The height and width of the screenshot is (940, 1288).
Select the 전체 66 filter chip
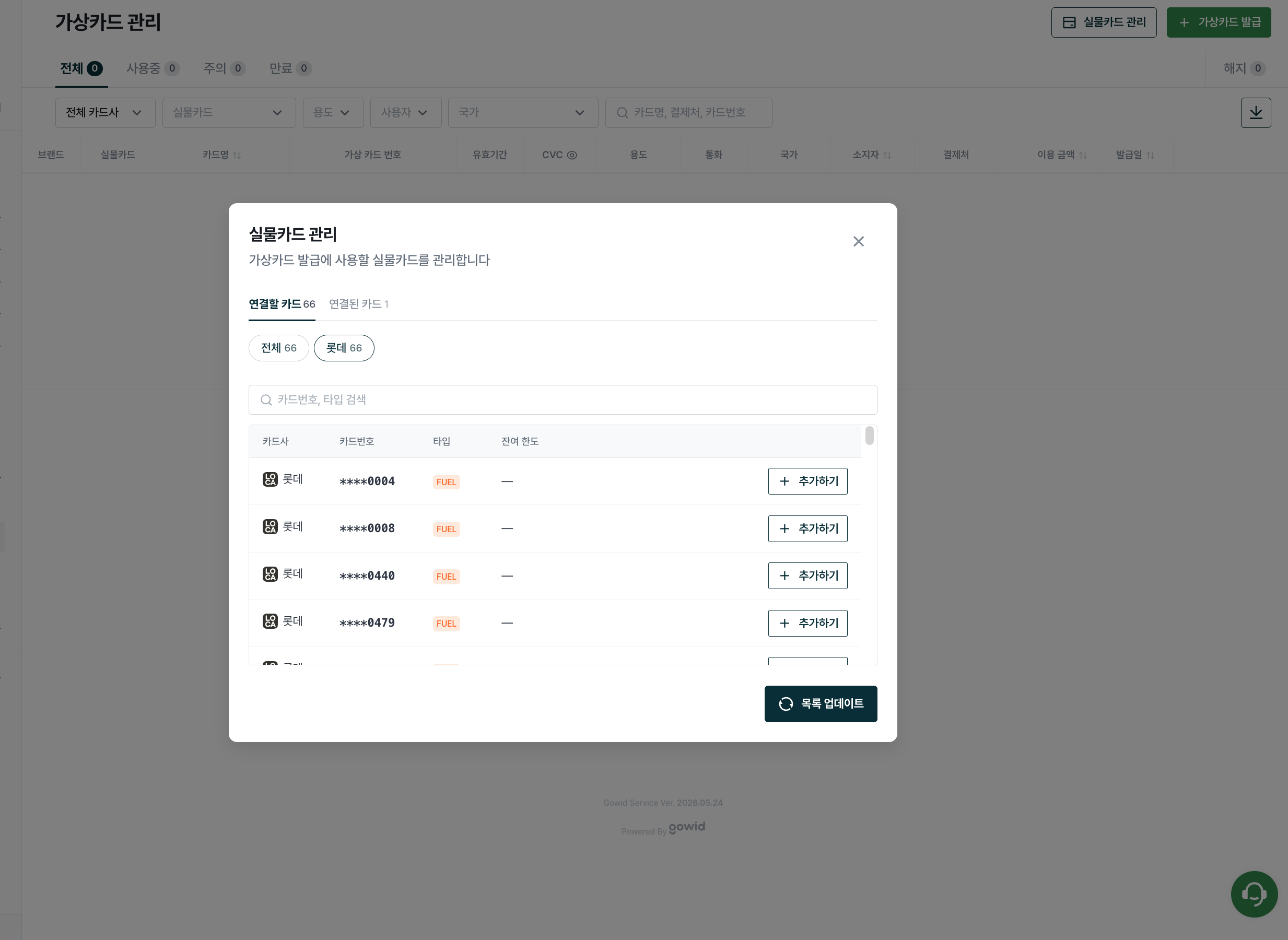click(x=278, y=348)
